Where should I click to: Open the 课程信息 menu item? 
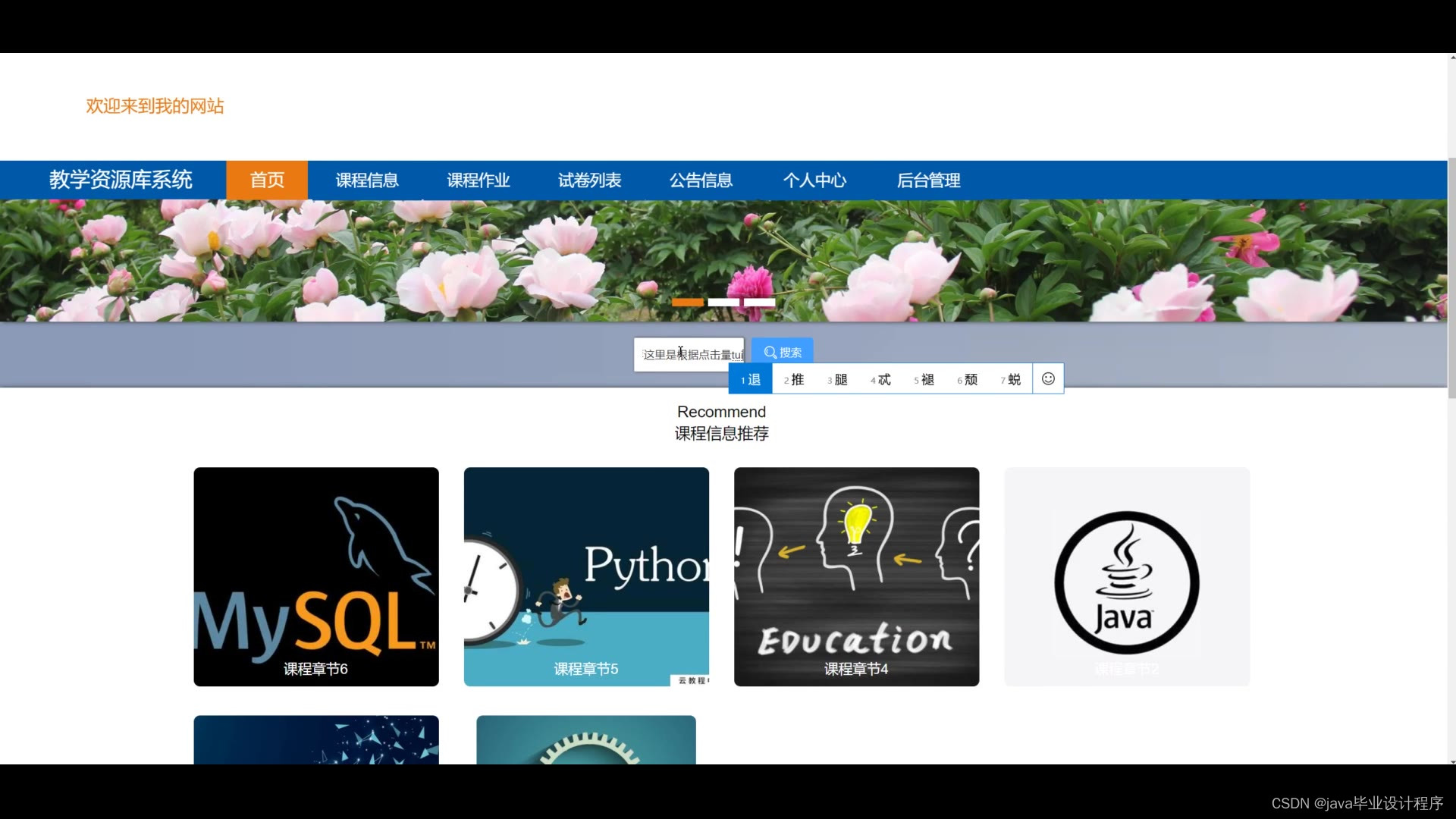(x=367, y=180)
